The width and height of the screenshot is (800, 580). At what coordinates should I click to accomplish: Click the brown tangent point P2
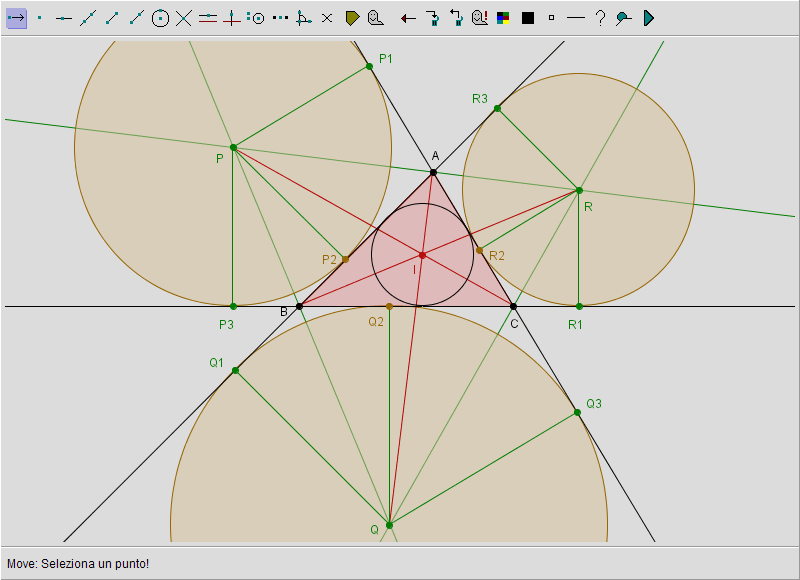(x=345, y=259)
